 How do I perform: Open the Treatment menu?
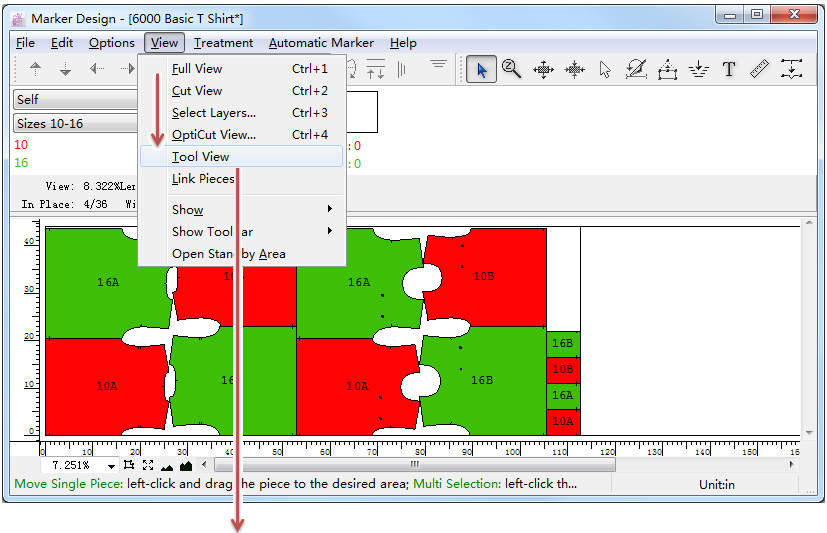(x=223, y=43)
